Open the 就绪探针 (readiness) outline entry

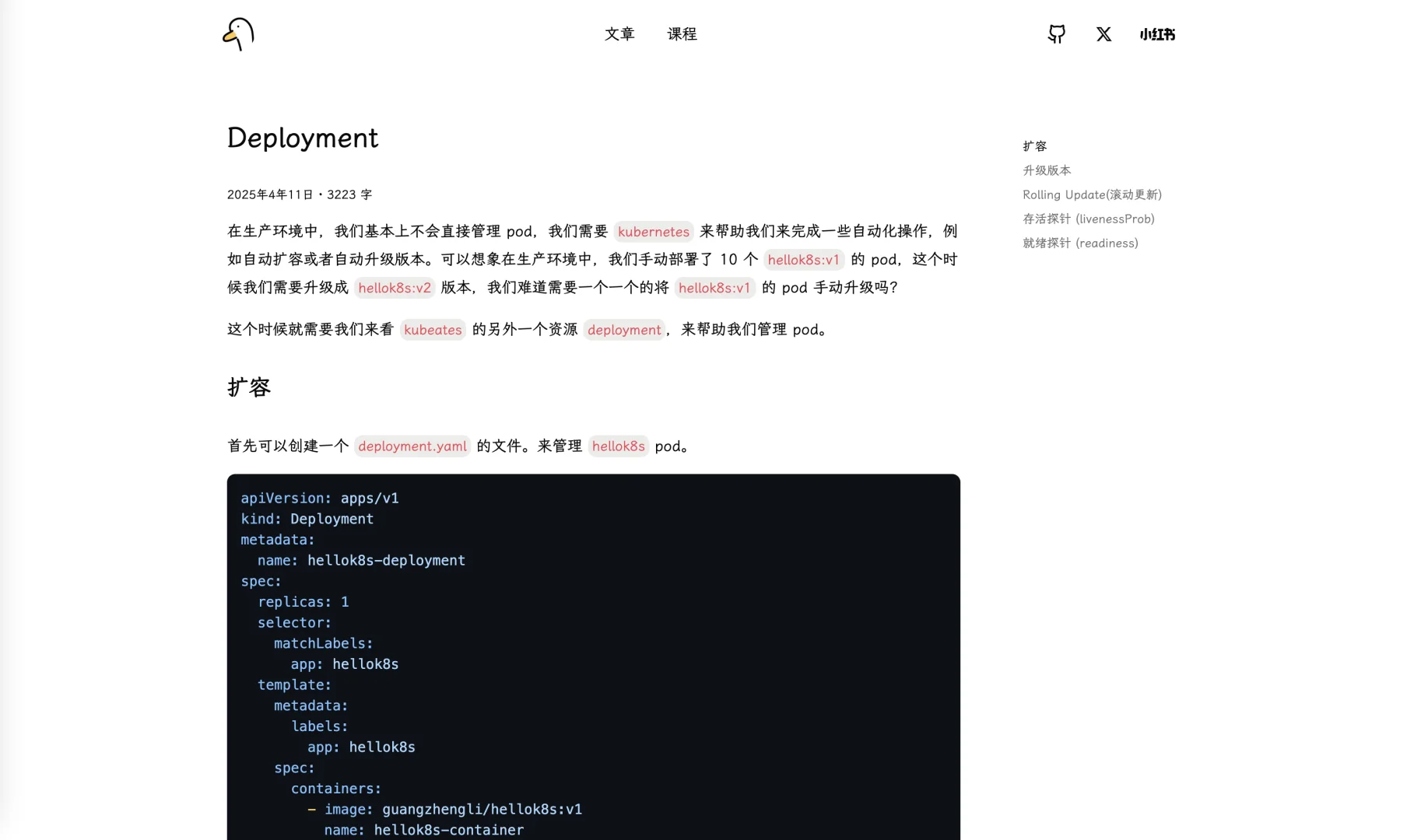1080,243
